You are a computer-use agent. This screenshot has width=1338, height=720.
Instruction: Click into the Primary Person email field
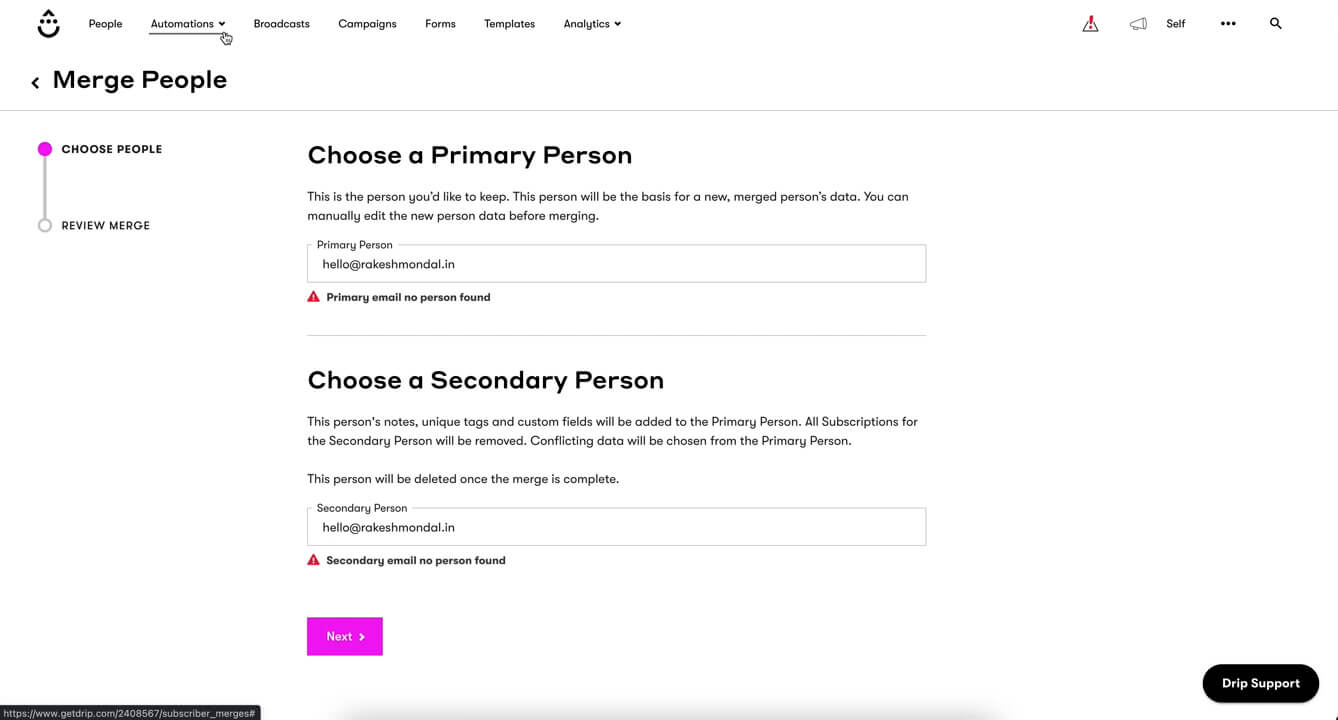point(616,265)
